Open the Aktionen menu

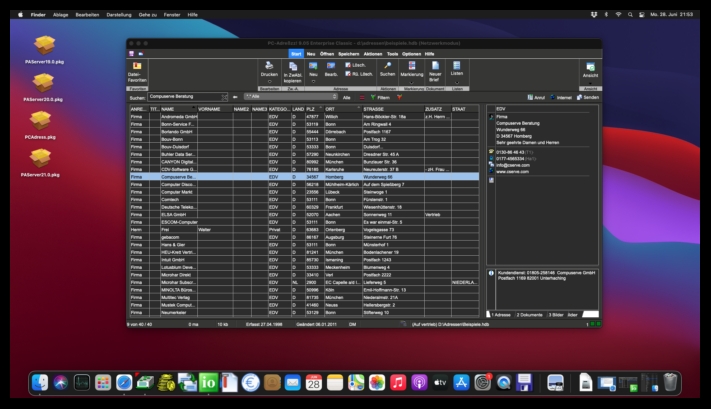[373, 54]
